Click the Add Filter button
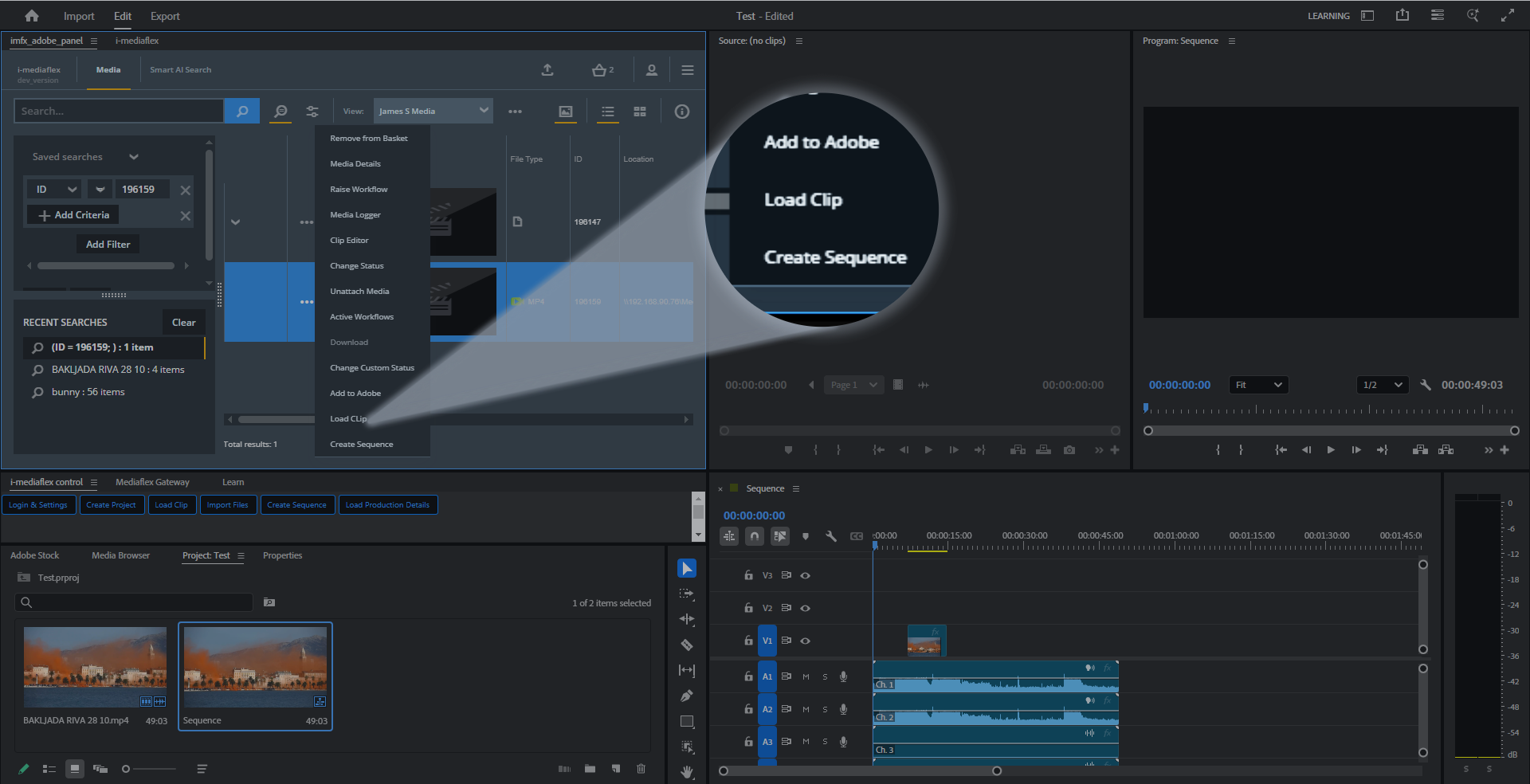This screenshot has height=784, width=1530. [108, 245]
